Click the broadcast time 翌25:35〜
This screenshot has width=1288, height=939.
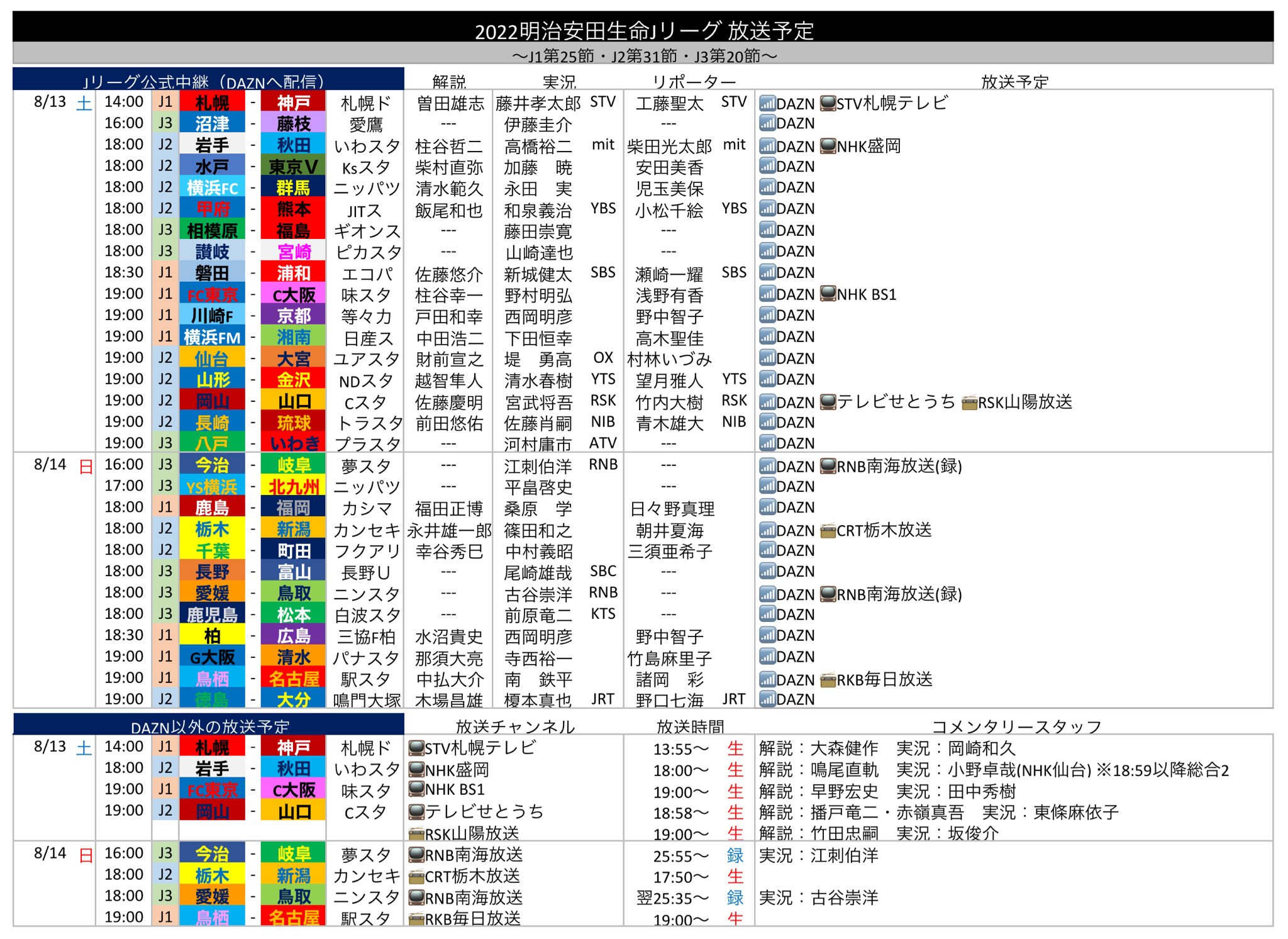672,898
